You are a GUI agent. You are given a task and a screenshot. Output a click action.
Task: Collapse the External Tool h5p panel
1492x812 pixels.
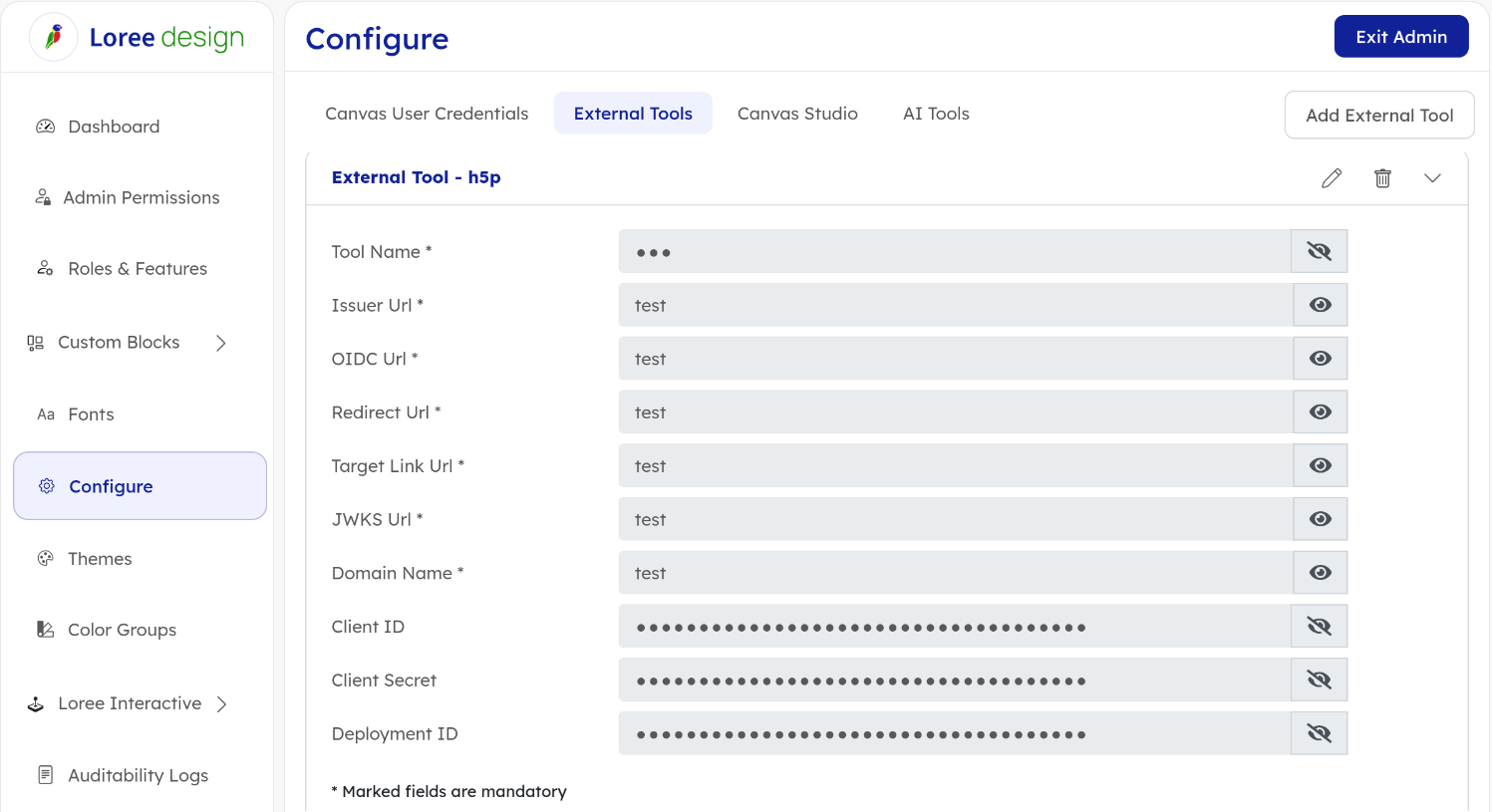pyautogui.click(x=1432, y=178)
